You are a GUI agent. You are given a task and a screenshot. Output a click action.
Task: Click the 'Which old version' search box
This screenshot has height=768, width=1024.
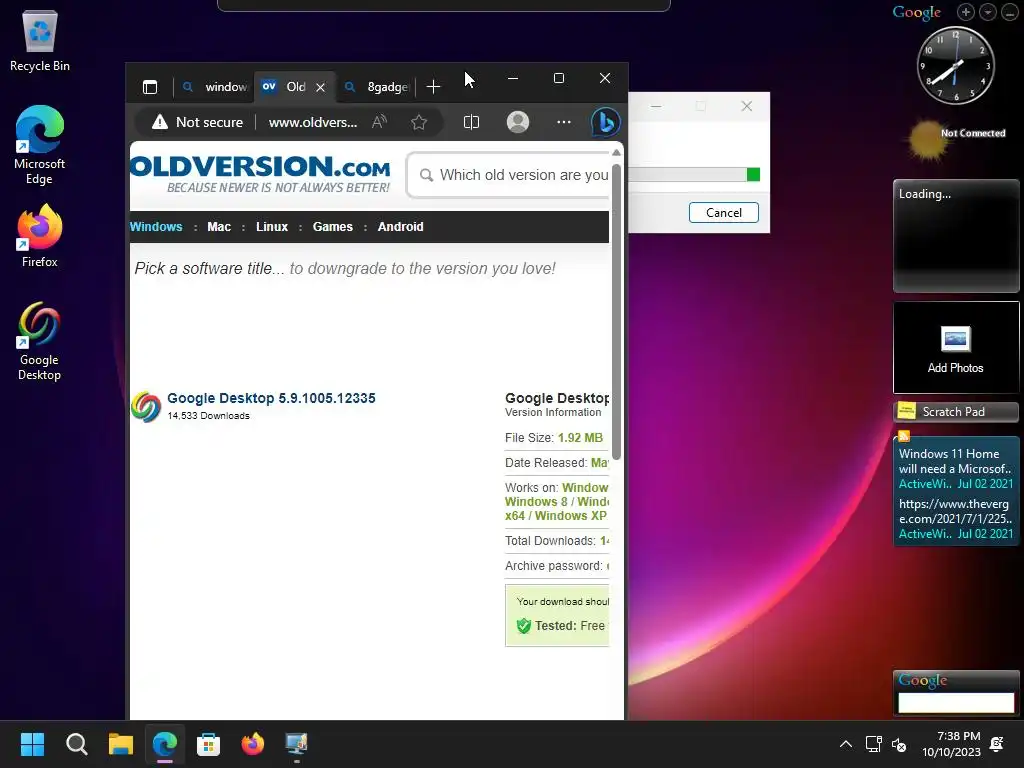(509, 175)
